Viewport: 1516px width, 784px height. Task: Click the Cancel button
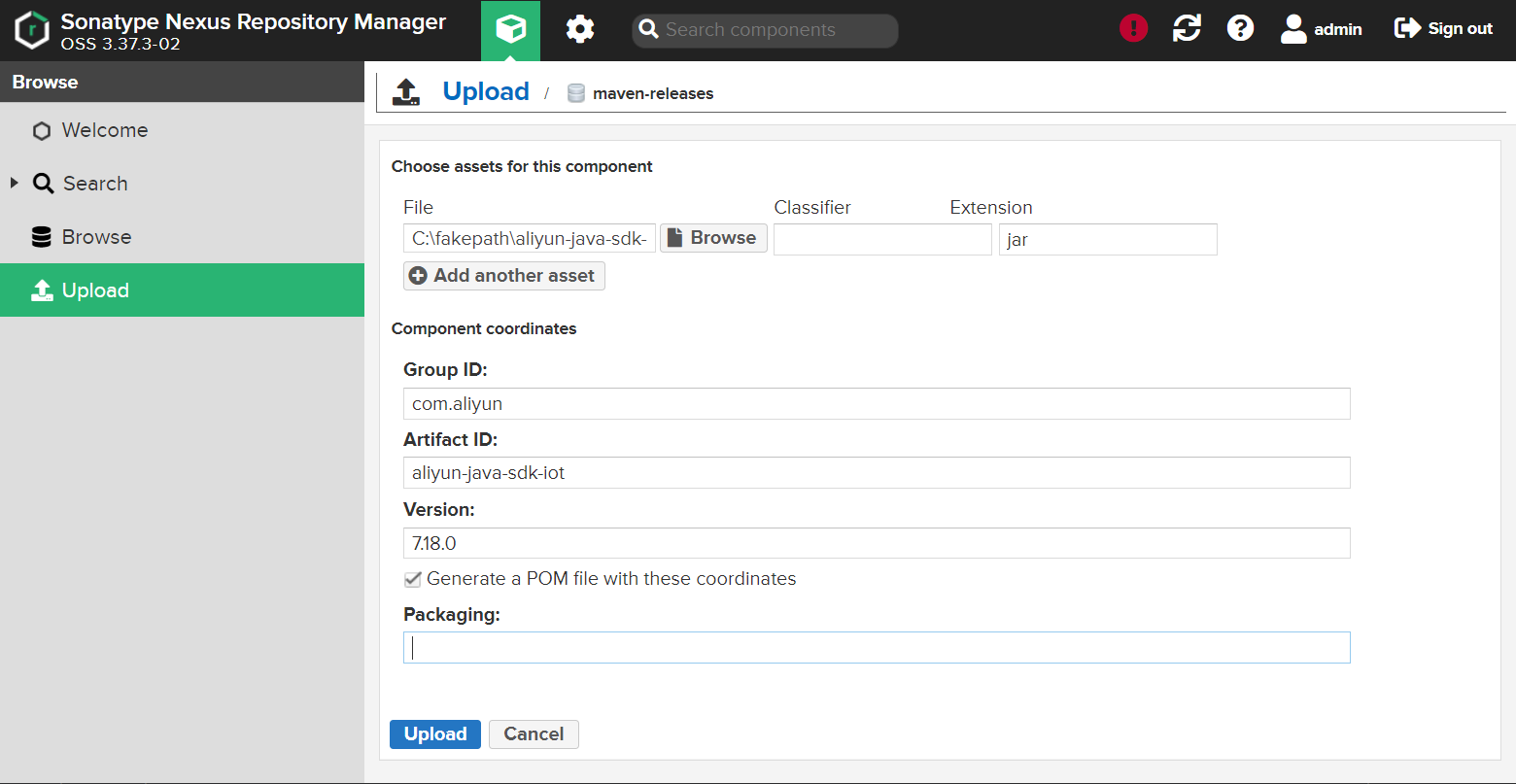(534, 734)
